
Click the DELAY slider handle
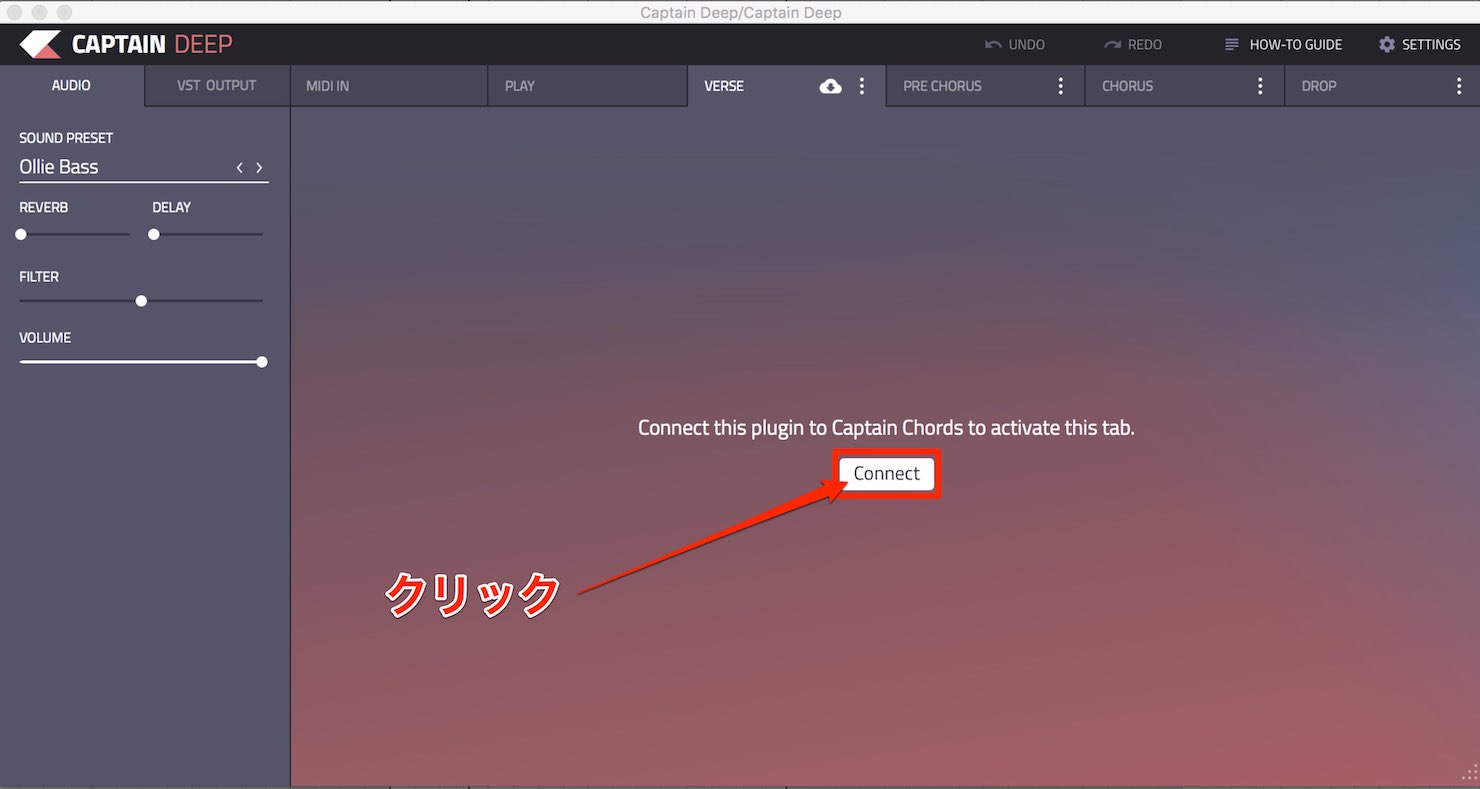[x=154, y=234]
